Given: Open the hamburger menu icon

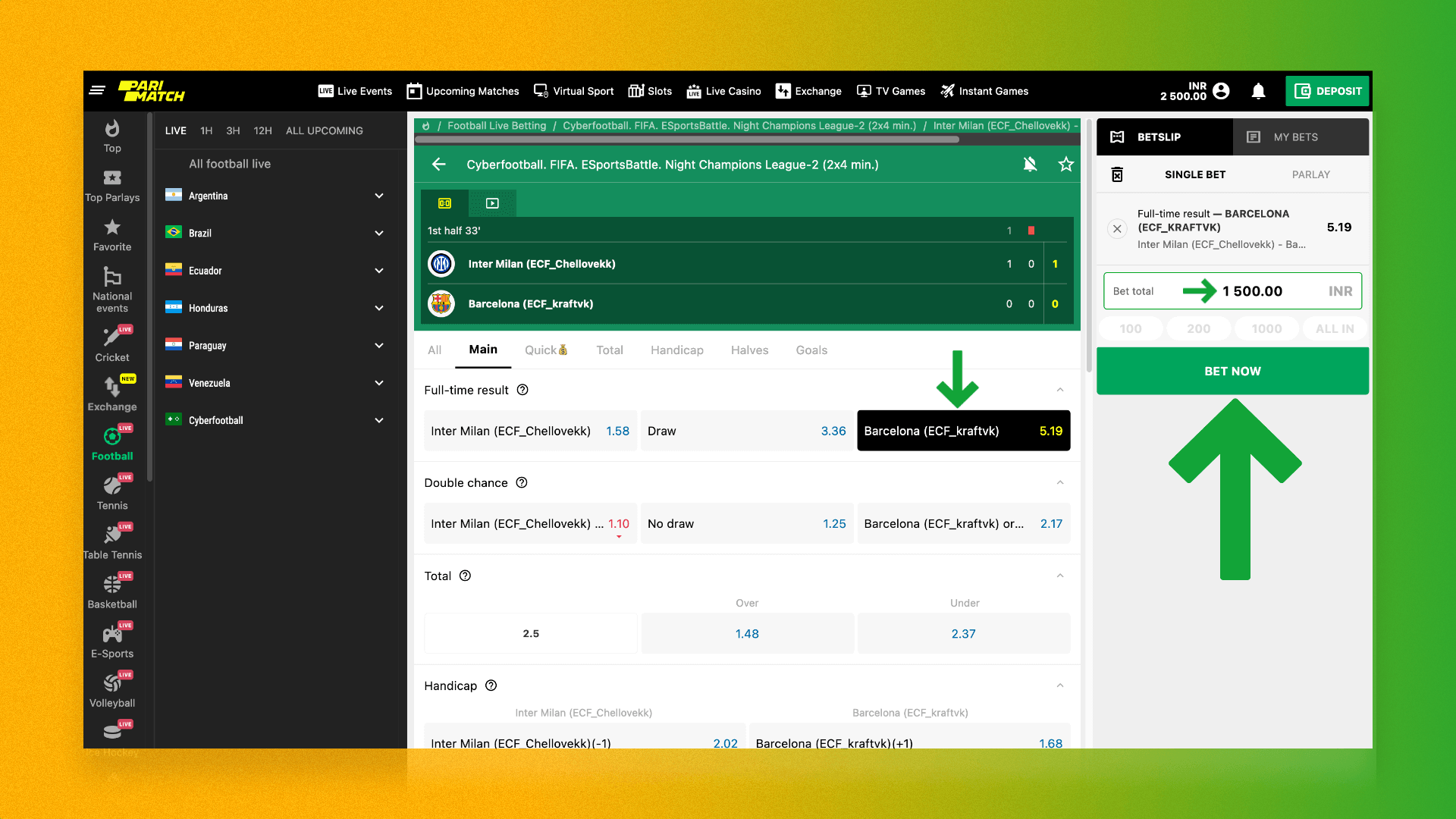Looking at the screenshot, I should click(x=97, y=91).
